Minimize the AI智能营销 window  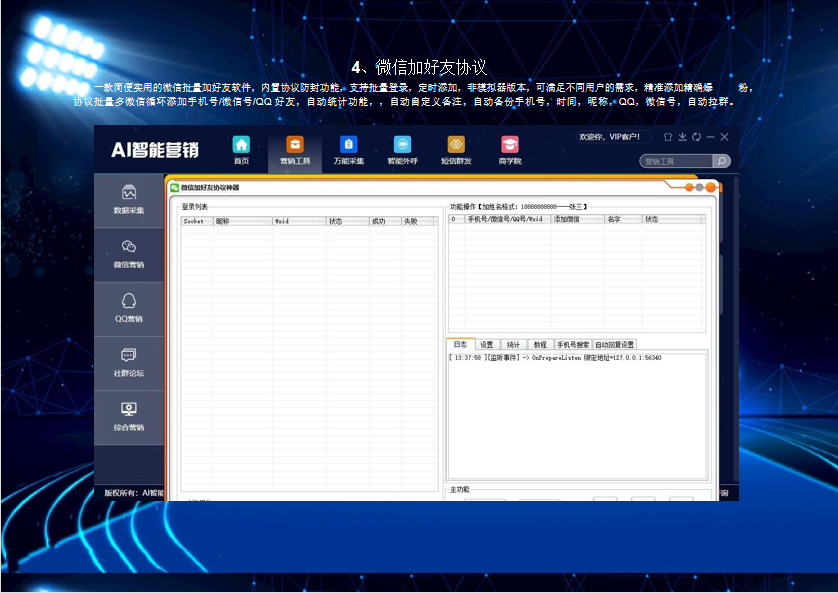[x=710, y=137]
